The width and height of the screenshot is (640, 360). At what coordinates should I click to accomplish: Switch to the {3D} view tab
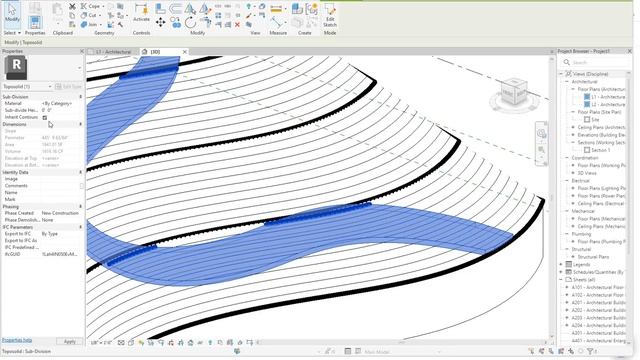tap(155, 52)
